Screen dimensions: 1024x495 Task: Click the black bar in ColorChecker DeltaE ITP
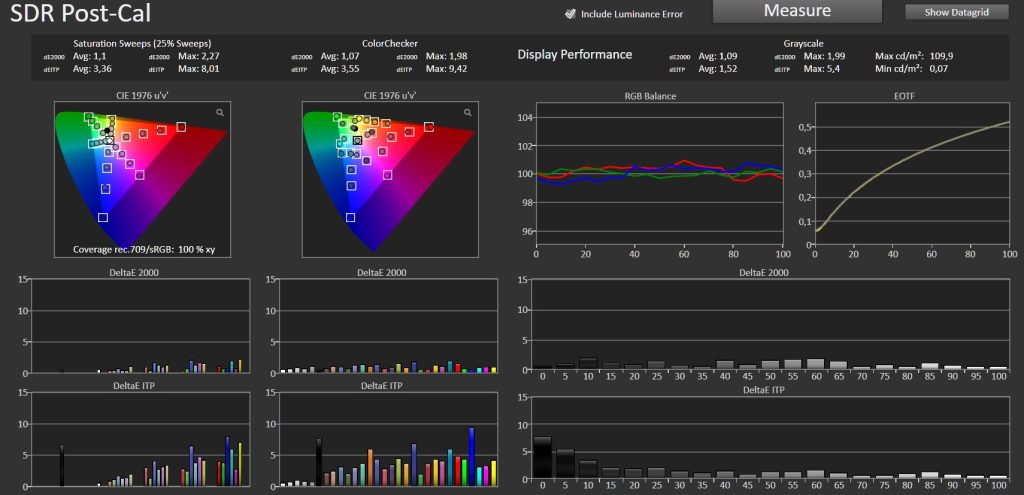coord(319,462)
